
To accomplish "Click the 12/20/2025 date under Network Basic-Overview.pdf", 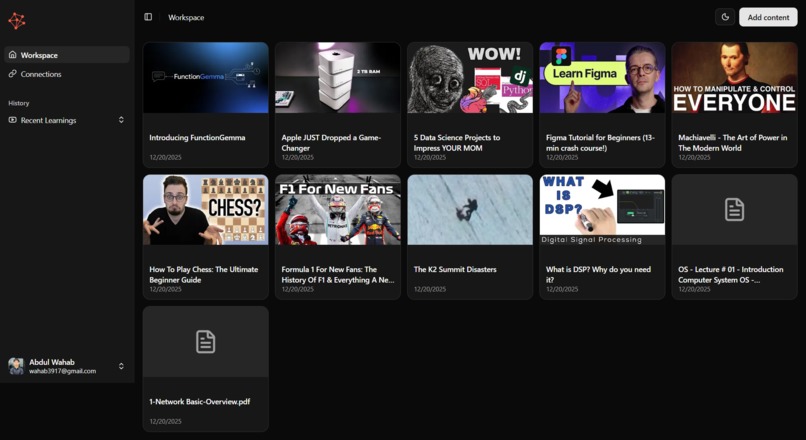I will [166, 421].
